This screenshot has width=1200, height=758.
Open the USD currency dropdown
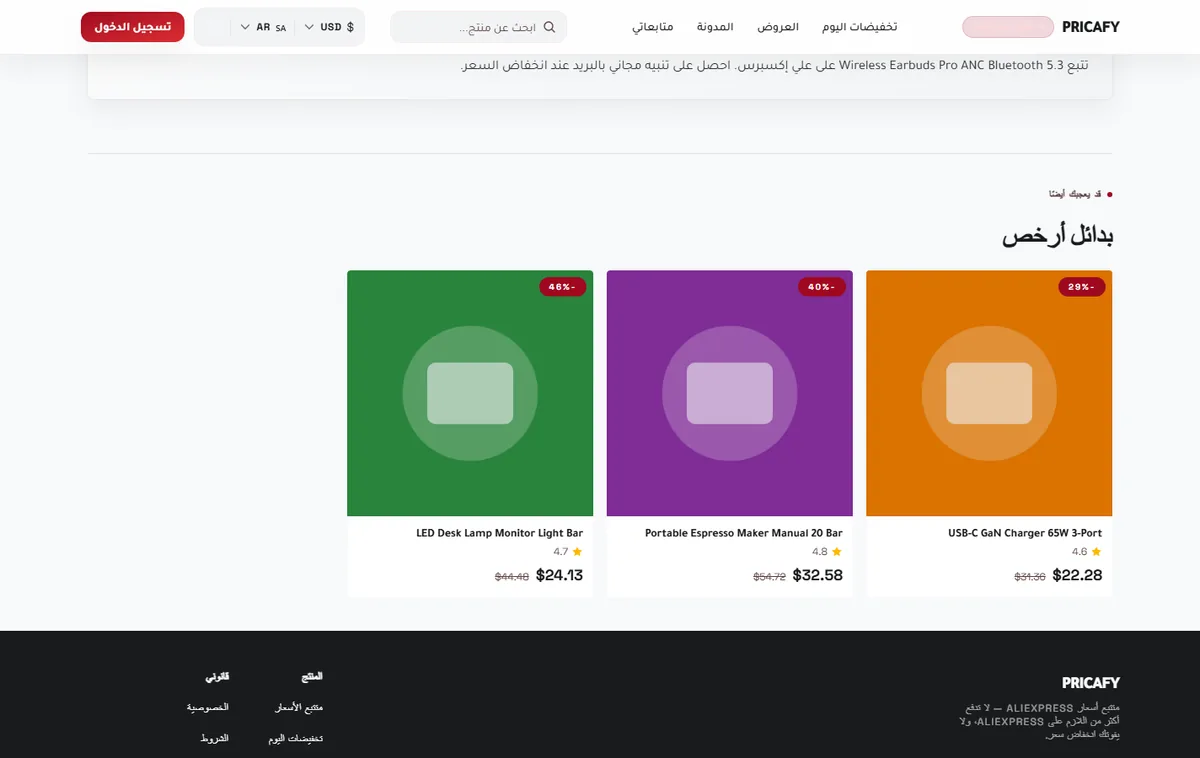(329, 27)
